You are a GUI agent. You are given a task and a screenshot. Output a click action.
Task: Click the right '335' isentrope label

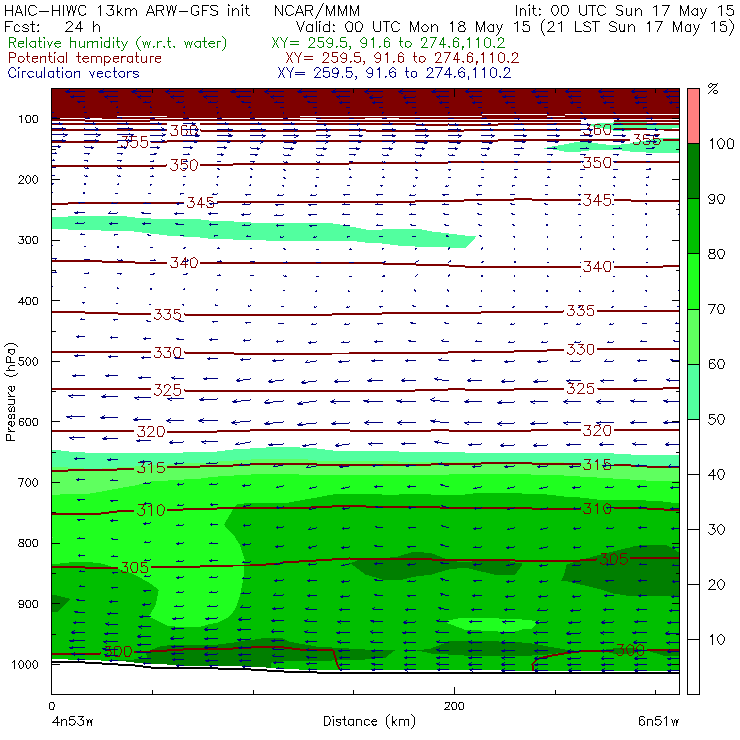580,311
